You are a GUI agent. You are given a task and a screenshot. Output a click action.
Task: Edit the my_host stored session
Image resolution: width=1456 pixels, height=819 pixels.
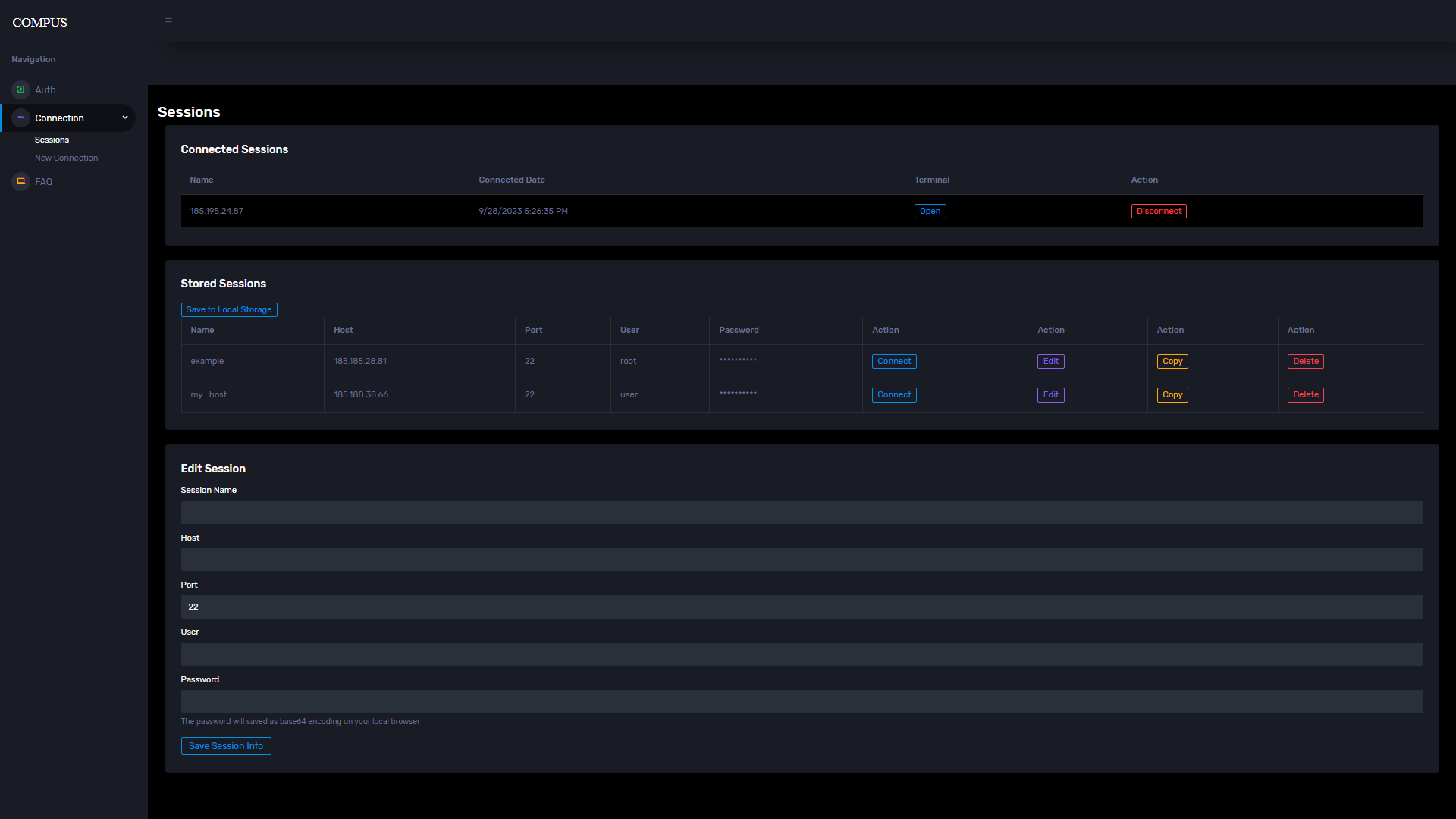click(x=1050, y=395)
